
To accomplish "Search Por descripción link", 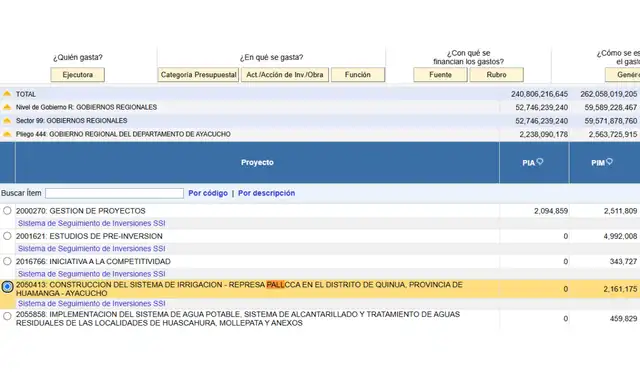I will [267, 193].
